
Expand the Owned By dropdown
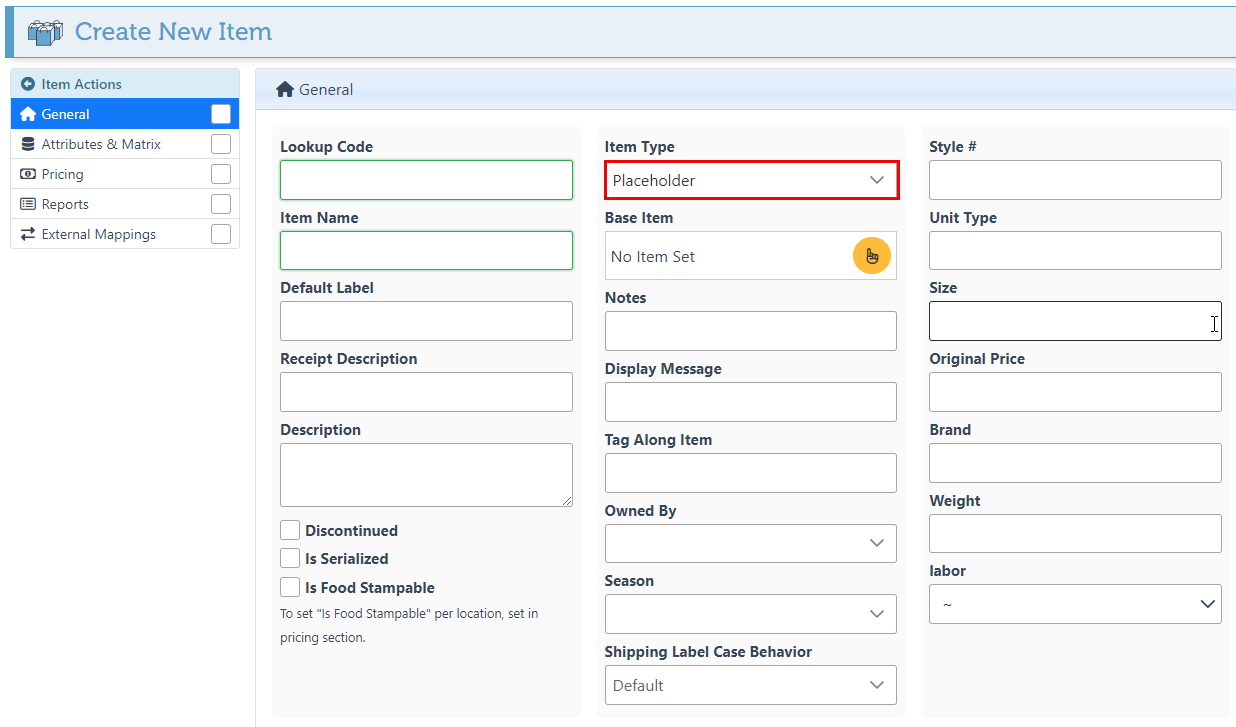(x=750, y=543)
